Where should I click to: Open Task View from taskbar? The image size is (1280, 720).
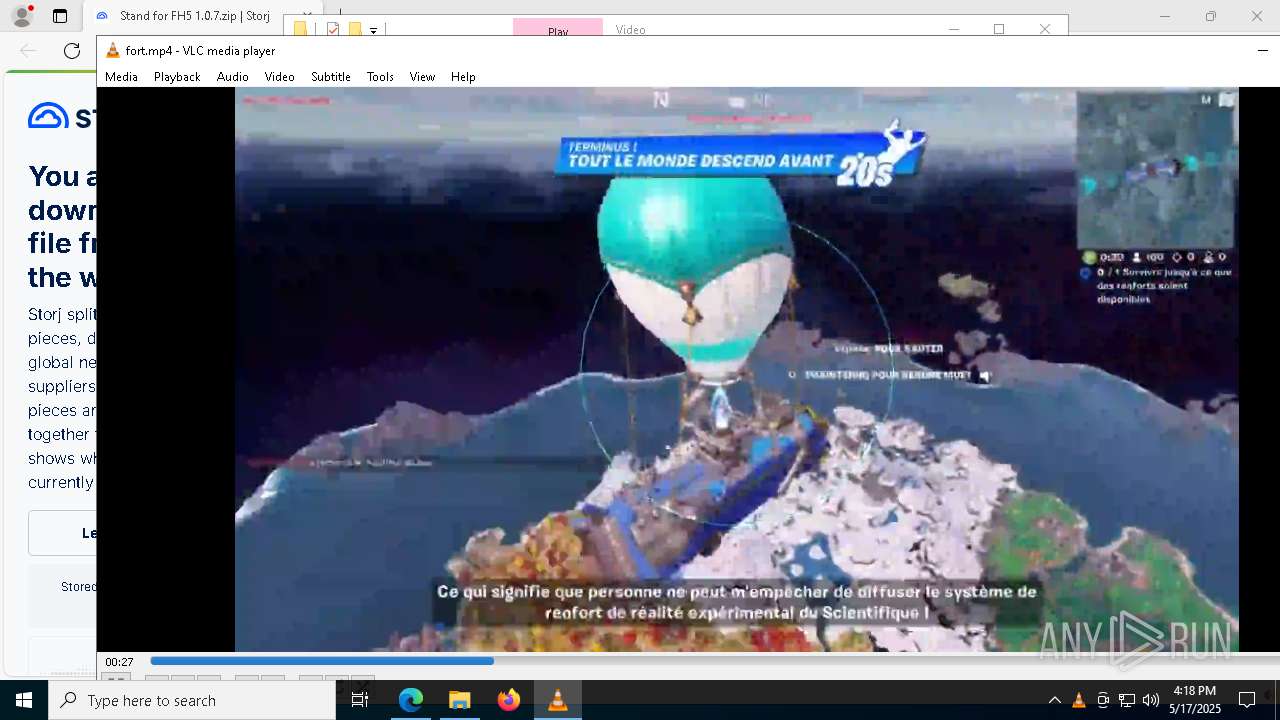360,700
